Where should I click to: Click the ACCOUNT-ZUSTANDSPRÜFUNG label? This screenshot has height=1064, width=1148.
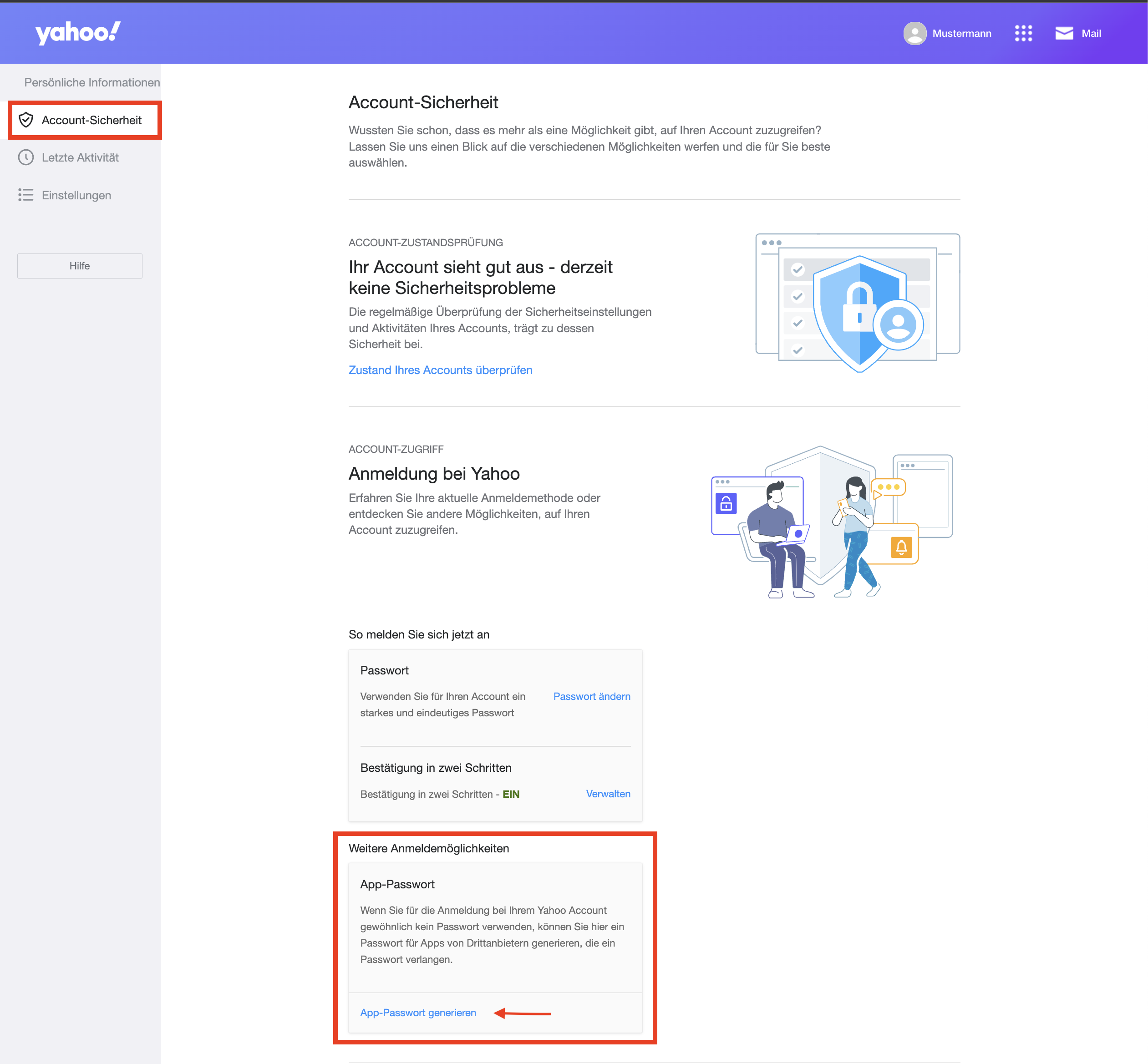click(x=426, y=243)
